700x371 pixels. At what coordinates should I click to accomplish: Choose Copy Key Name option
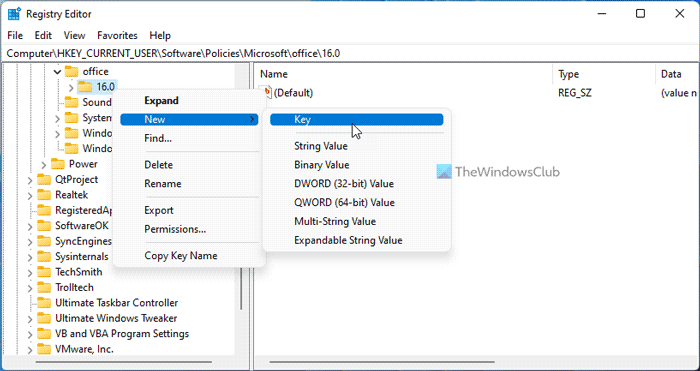[189, 256]
